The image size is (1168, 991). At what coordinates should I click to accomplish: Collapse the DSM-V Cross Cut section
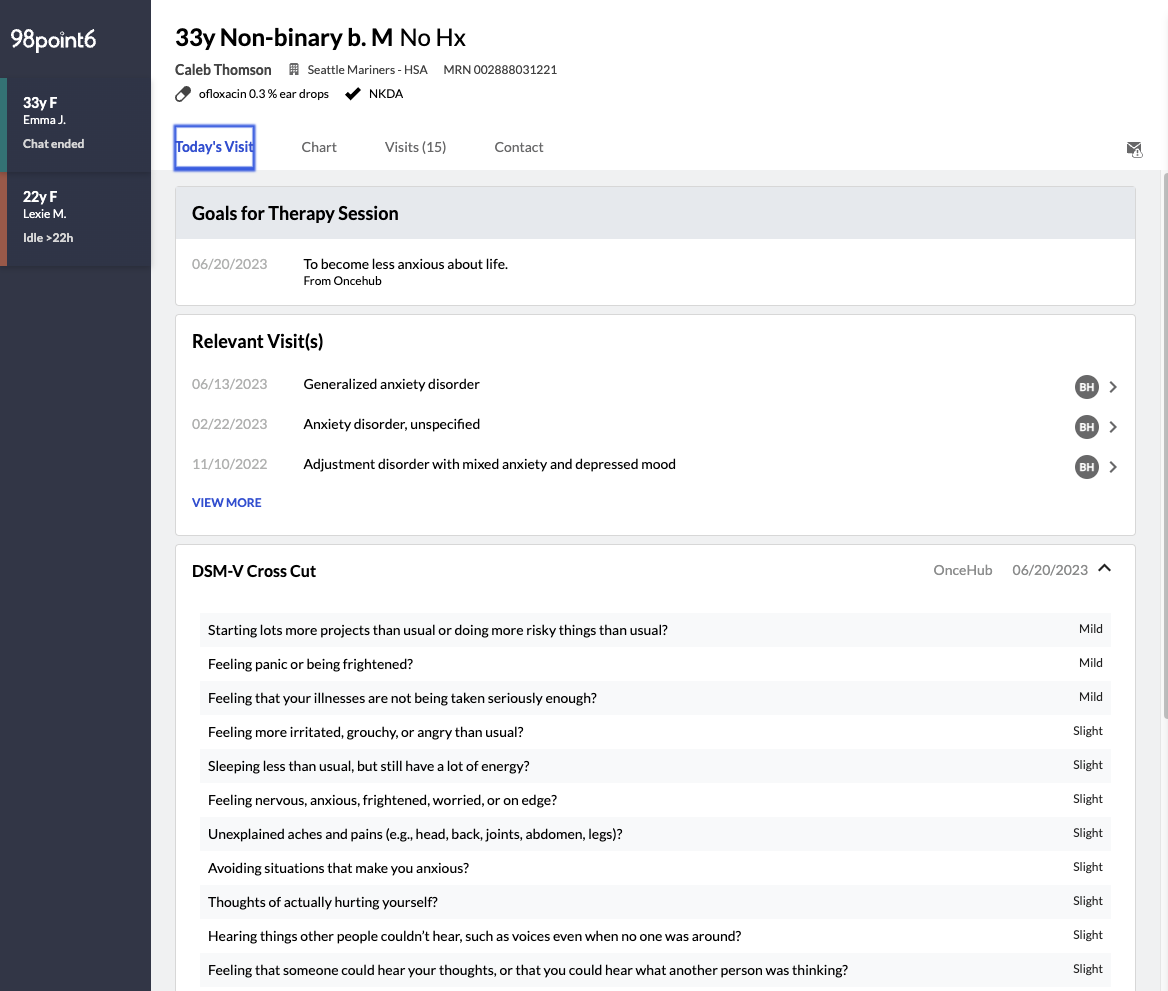1105,569
